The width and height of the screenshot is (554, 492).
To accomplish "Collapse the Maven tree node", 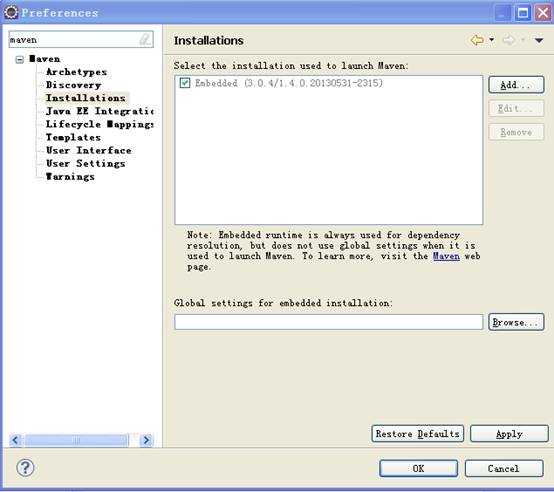I will 20,59.
